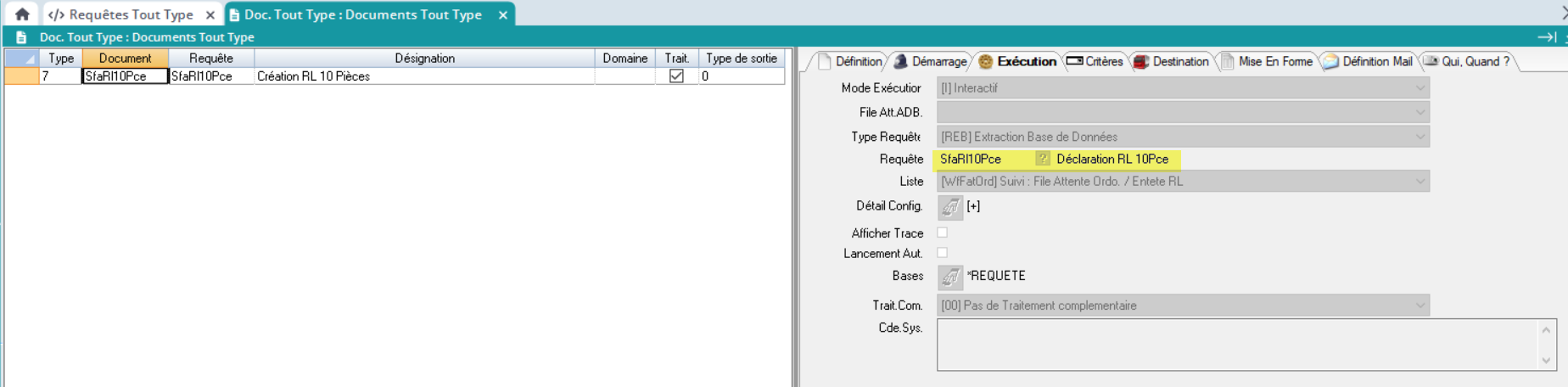Open the Mode Exécution dropdown
1568x387 pixels.
1183,88
